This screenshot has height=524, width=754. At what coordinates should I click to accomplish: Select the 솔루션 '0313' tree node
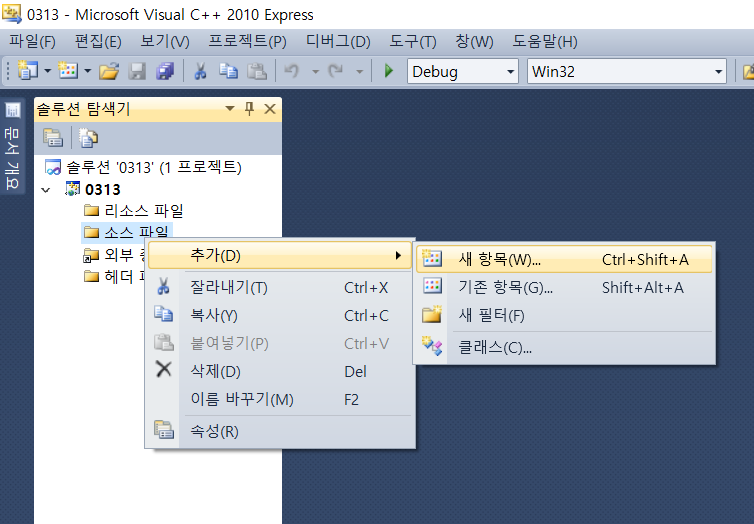[154, 167]
